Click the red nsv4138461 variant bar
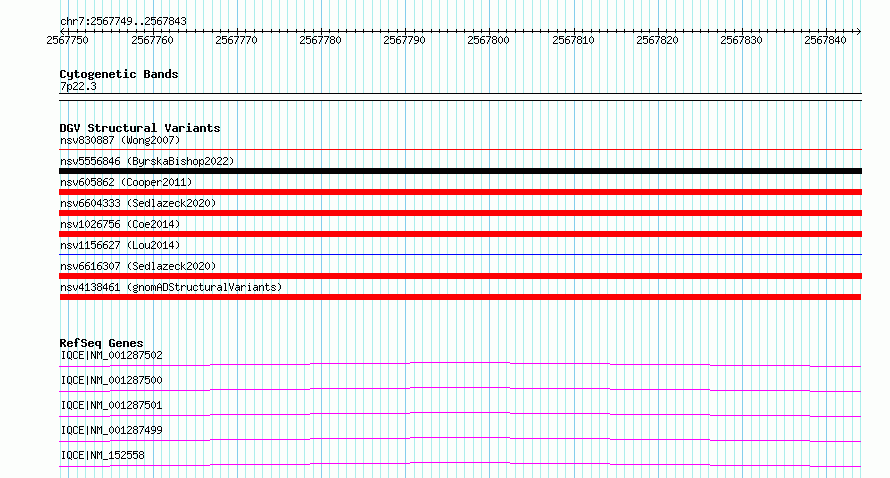This screenshot has height=478, width=890. pyautogui.click(x=460, y=297)
